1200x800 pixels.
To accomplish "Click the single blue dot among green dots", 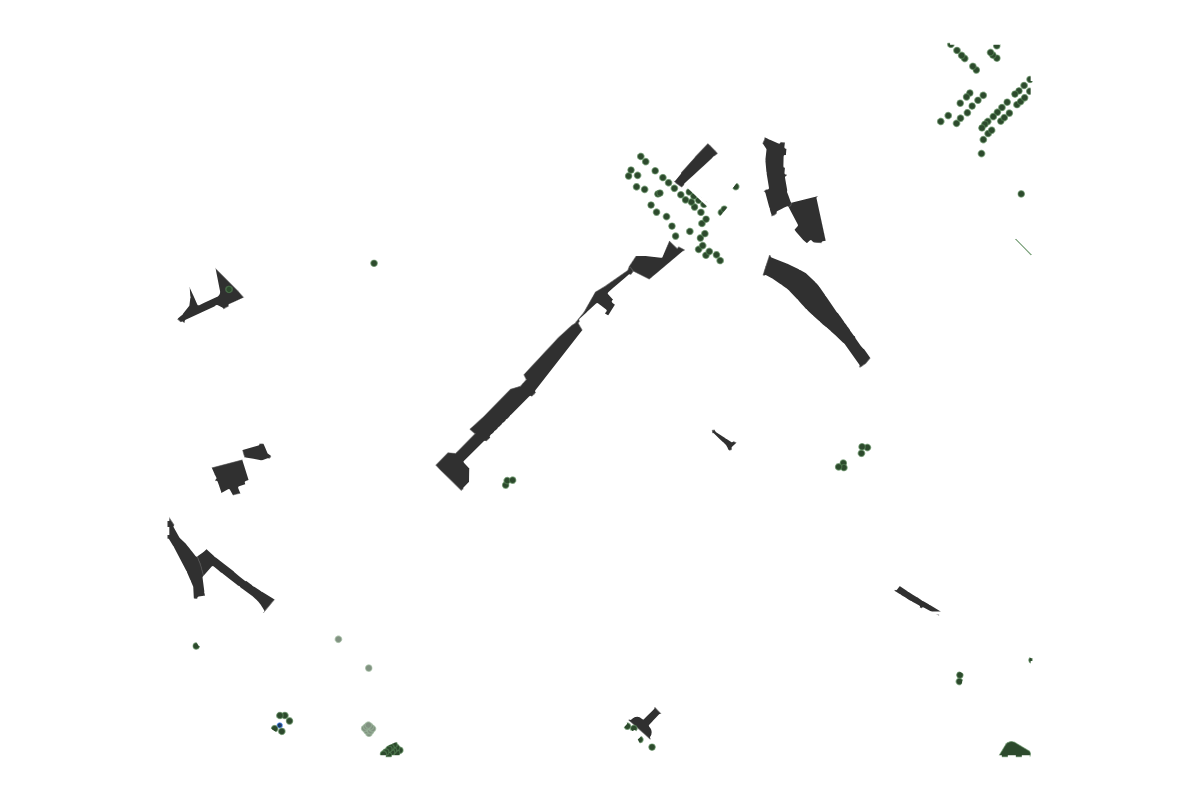I will point(280,726).
